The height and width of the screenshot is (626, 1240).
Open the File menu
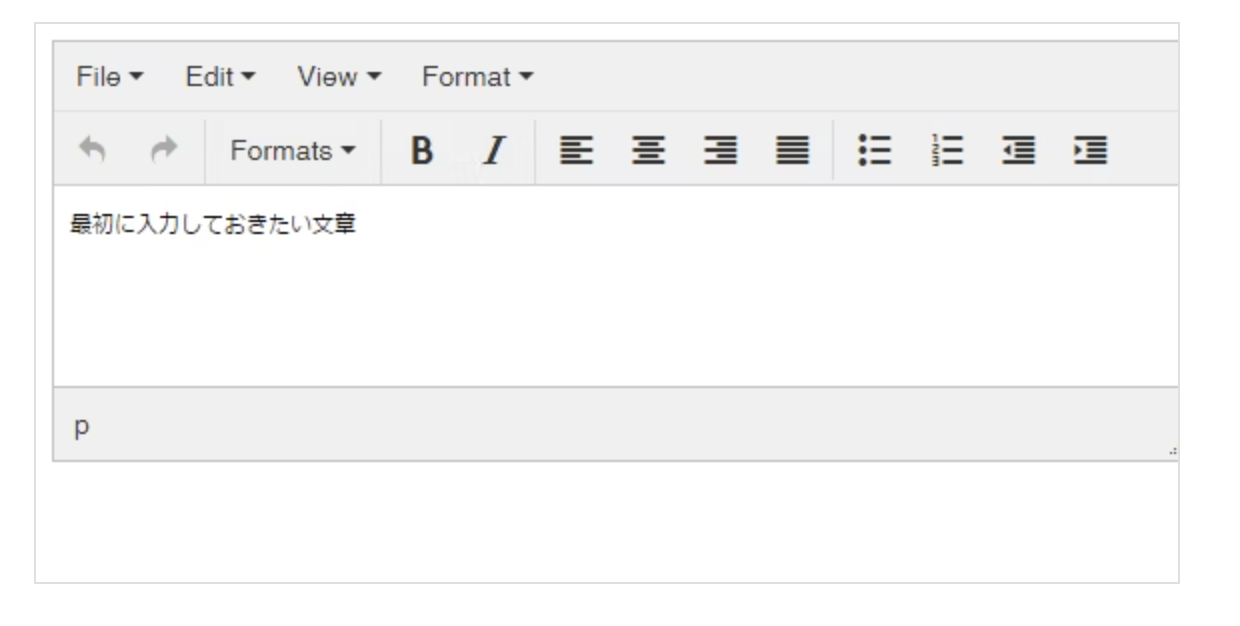pos(109,77)
